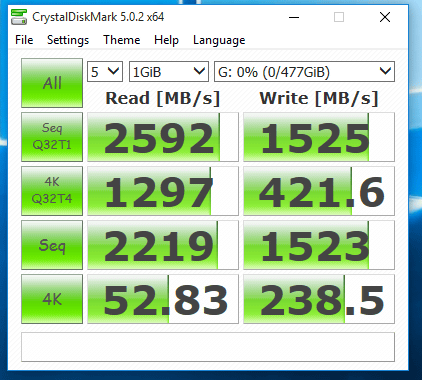This screenshot has height=380, width=422.
Task: Start the Seq Q32T1 test
Action: pos(52,137)
